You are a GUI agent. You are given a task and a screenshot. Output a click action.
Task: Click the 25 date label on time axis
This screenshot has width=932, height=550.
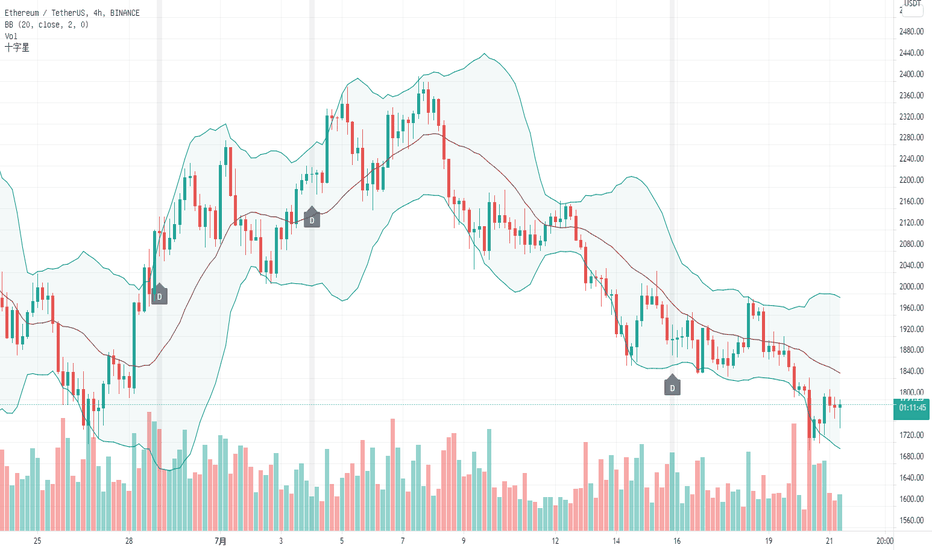(x=37, y=541)
